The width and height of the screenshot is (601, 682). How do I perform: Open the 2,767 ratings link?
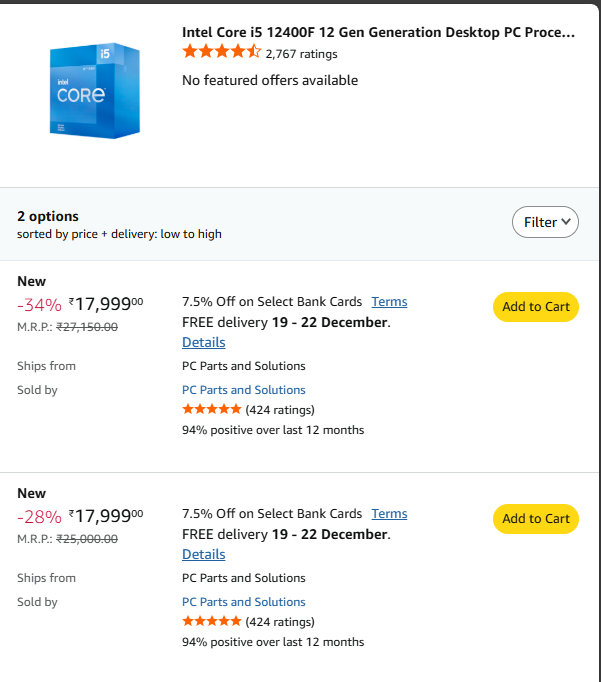pyautogui.click(x=301, y=54)
